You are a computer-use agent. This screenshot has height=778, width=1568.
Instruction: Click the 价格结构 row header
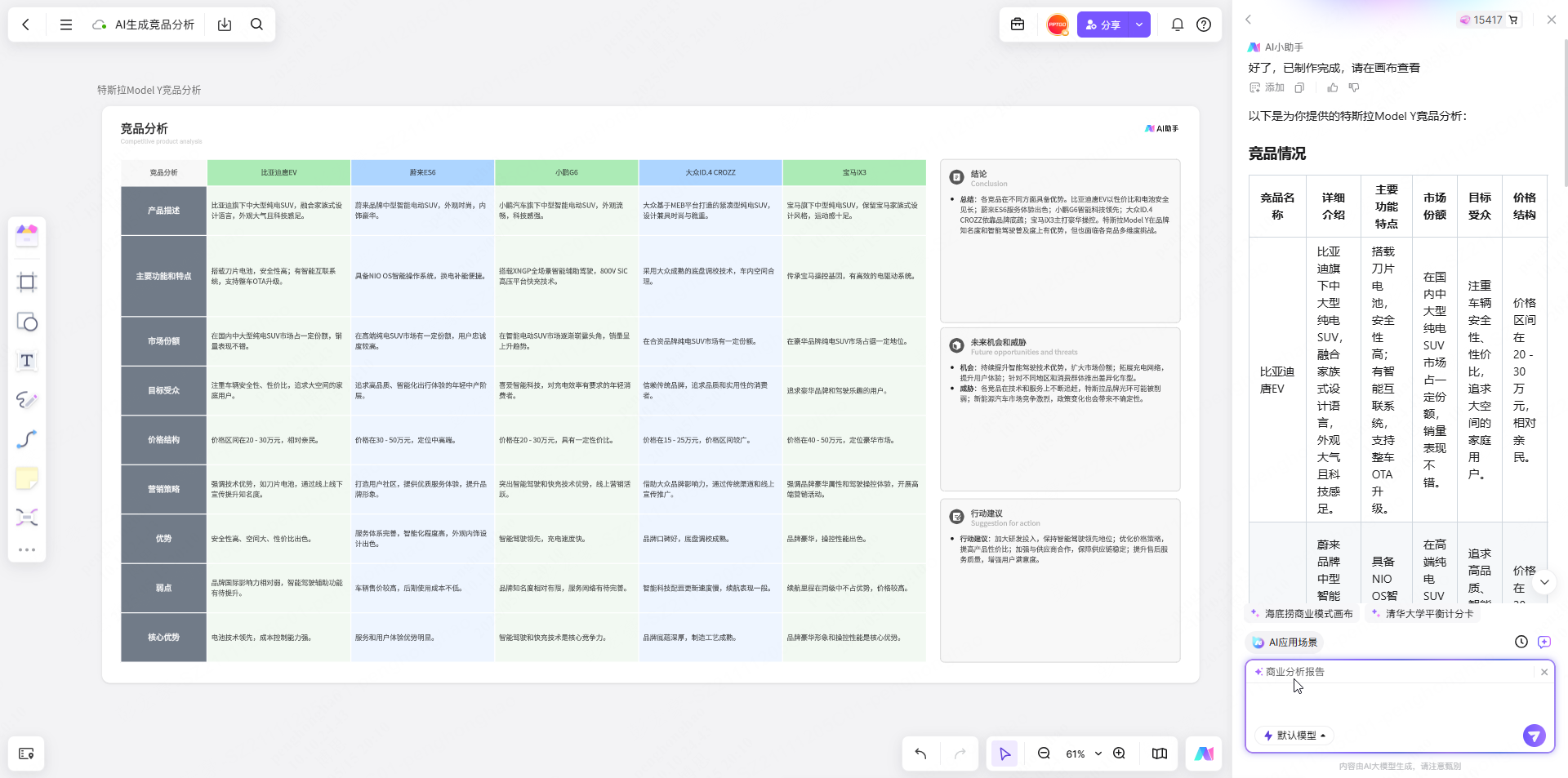(x=163, y=440)
